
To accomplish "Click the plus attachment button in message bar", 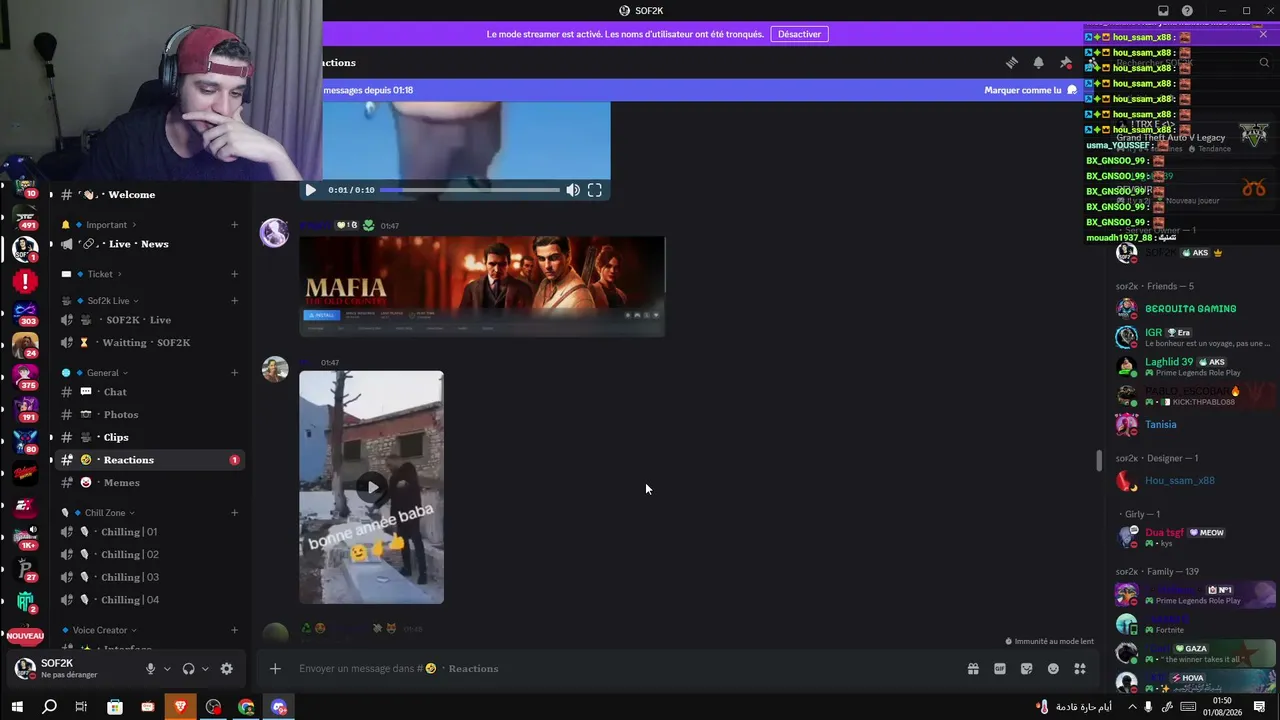I will click(275, 669).
